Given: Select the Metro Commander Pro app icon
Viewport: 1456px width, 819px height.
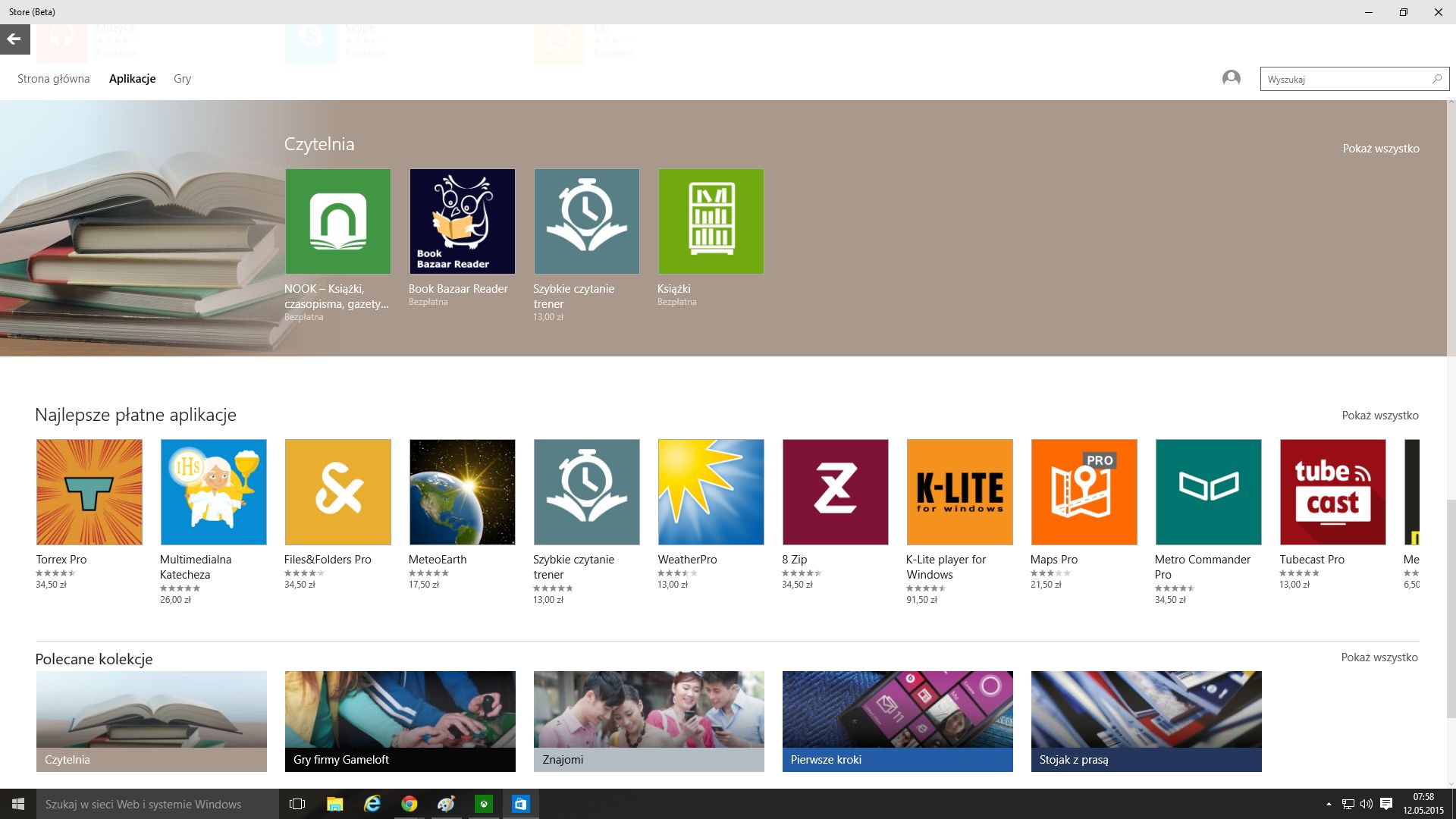Looking at the screenshot, I should (x=1209, y=492).
